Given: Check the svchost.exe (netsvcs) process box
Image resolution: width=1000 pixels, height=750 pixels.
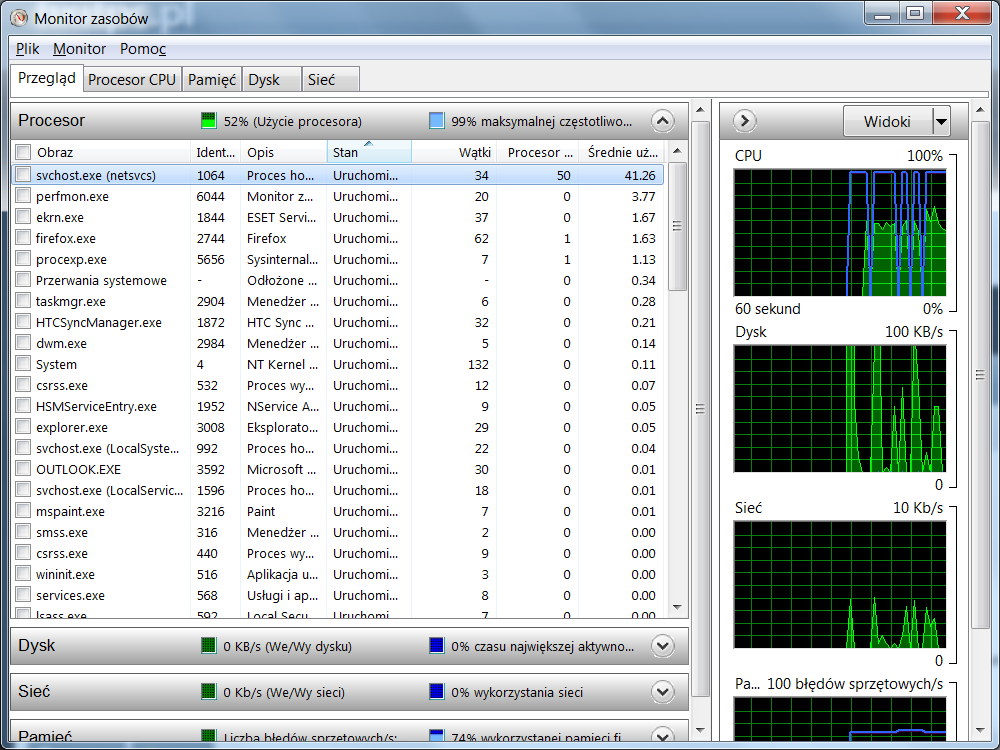Looking at the screenshot, I should (23, 174).
